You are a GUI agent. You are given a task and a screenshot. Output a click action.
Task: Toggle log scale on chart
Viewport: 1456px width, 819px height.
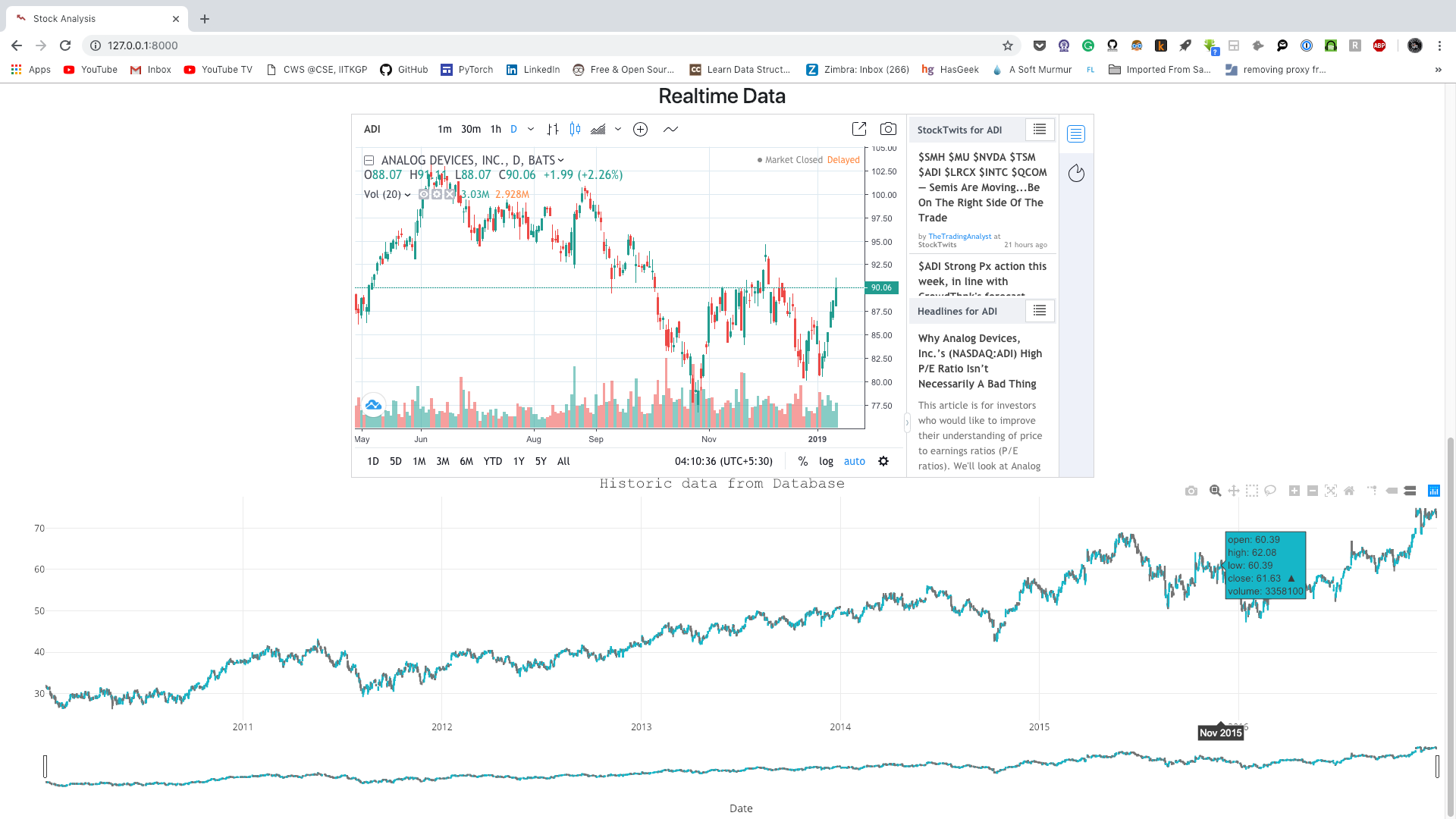click(x=826, y=461)
